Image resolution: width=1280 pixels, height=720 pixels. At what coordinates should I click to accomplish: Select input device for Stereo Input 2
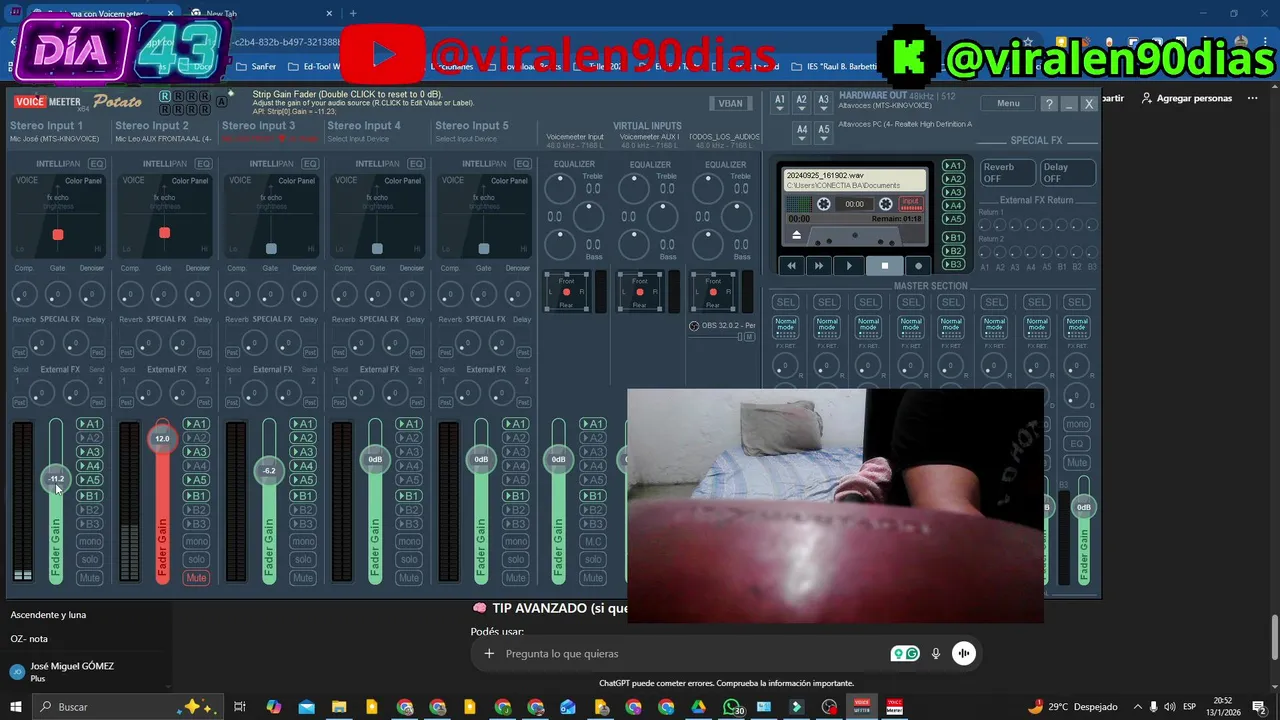point(163,139)
